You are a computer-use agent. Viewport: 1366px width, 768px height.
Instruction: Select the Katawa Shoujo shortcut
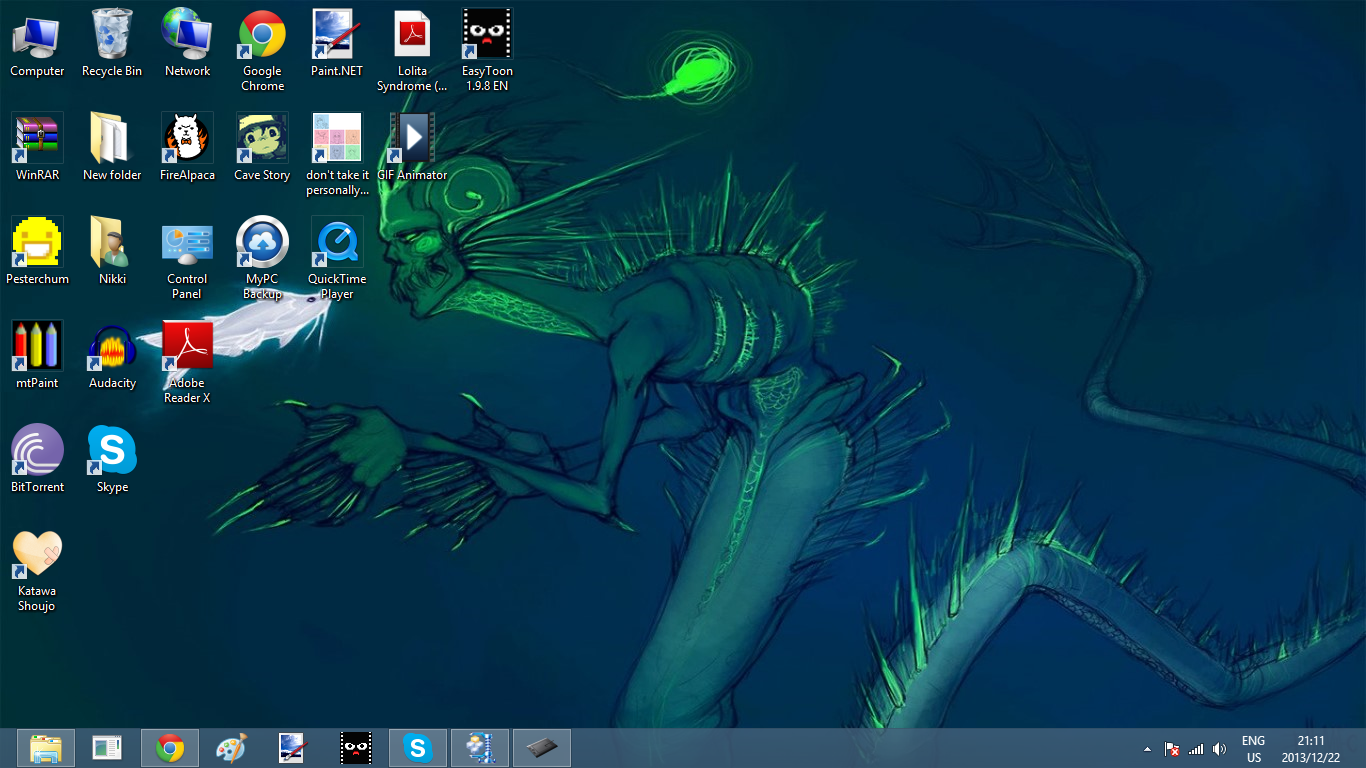click(37, 571)
